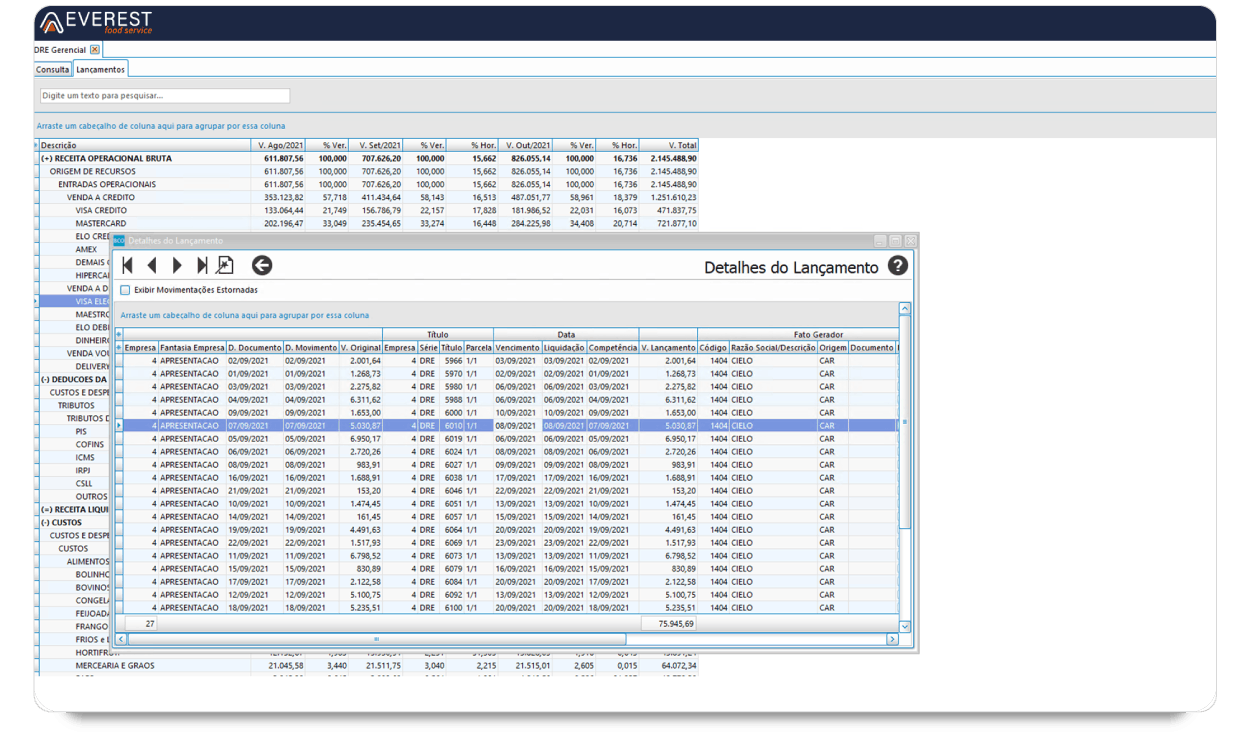Select CSLL tree row

pyautogui.click(x=73, y=484)
